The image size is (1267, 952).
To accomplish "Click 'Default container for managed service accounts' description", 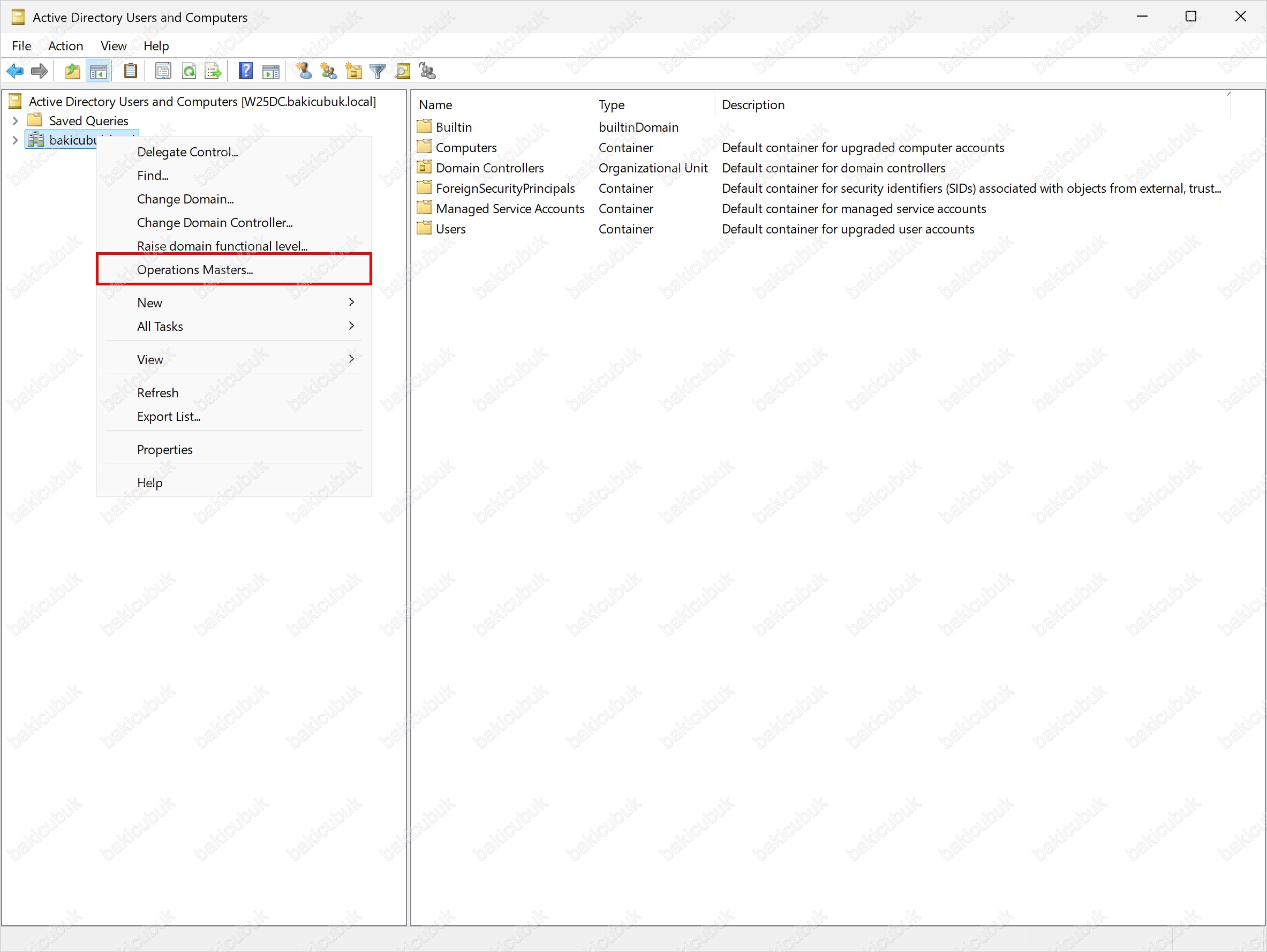I will click(x=854, y=208).
